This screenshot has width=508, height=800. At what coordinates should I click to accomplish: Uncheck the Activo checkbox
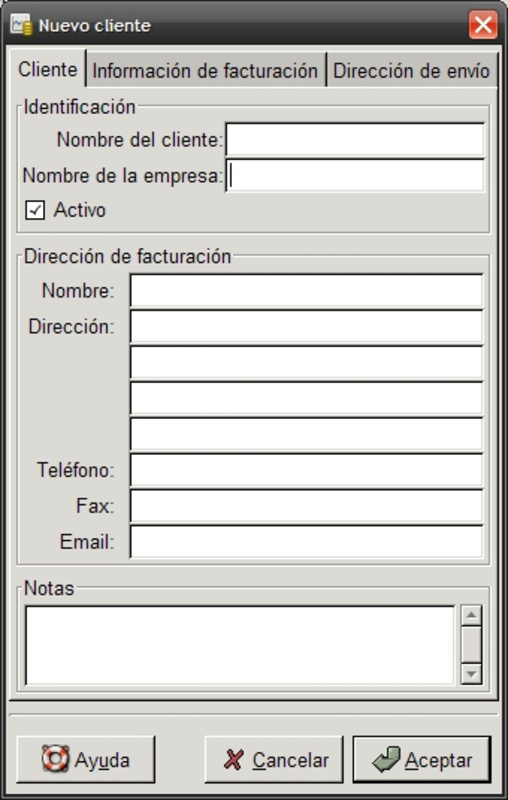point(35,210)
